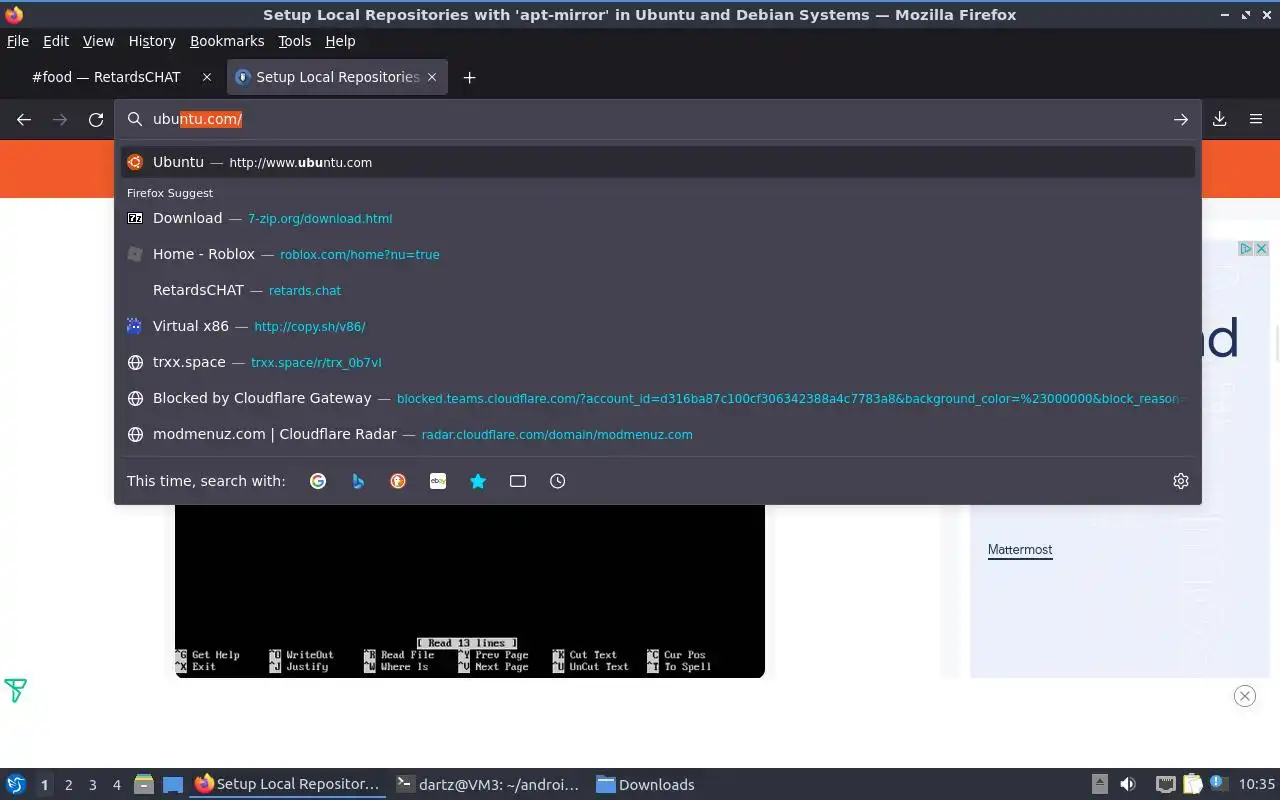Click the green Freestar icon
The height and width of the screenshot is (800, 1280).
(x=15, y=690)
